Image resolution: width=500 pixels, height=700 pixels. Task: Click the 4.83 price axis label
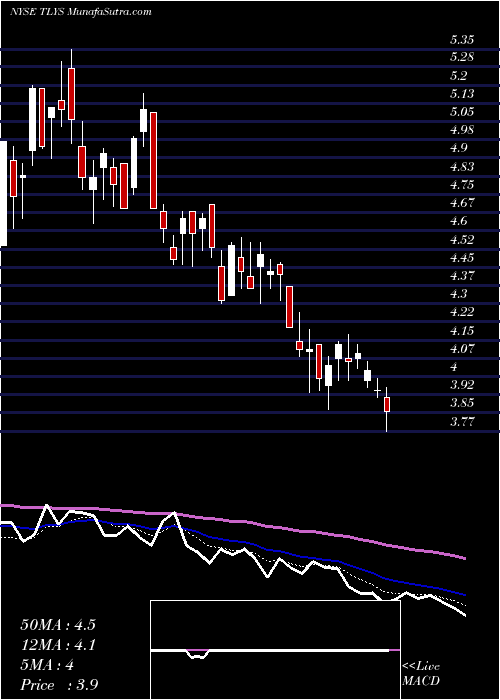click(462, 167)
